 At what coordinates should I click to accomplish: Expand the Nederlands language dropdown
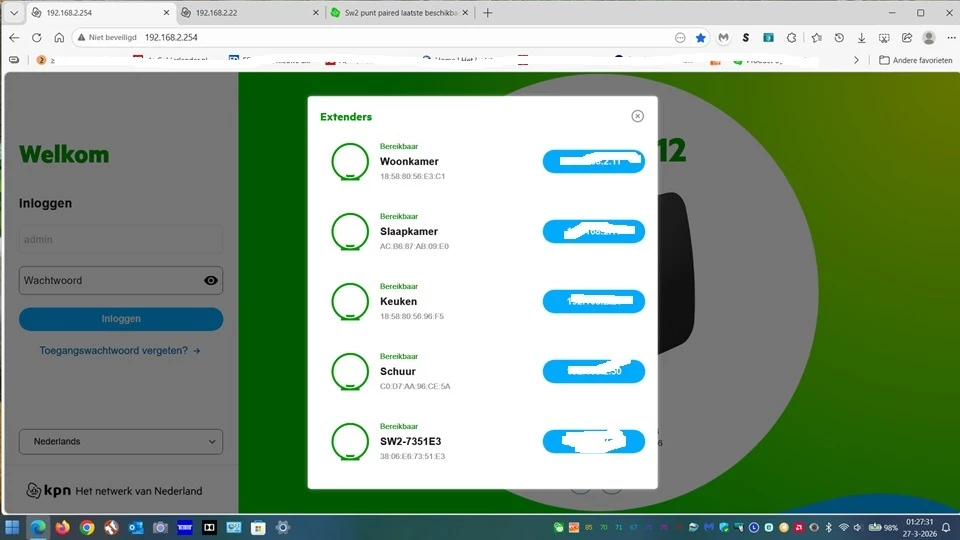click(x=121, y=441)
